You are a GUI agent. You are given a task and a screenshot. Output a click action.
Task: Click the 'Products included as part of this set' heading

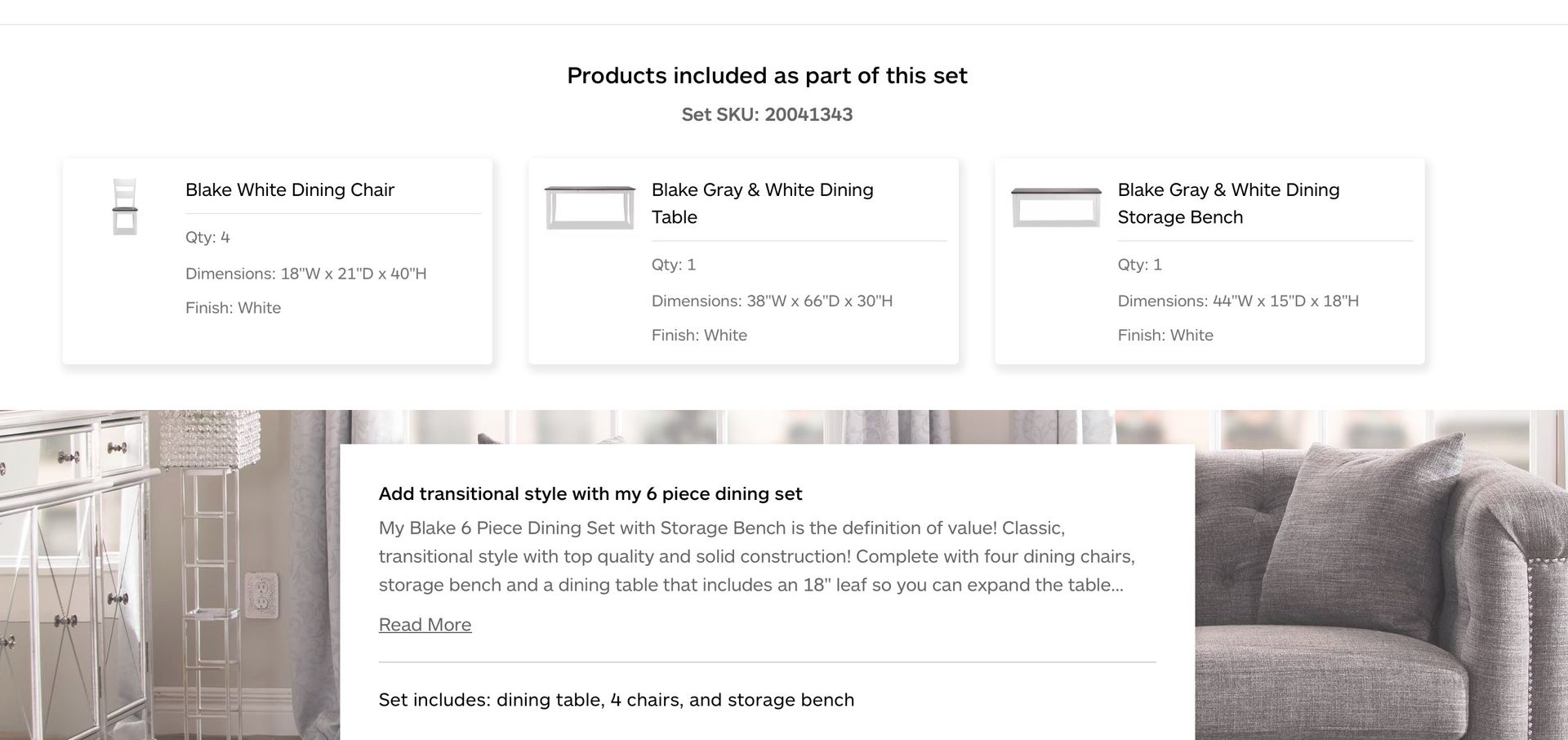click(767, 75)
